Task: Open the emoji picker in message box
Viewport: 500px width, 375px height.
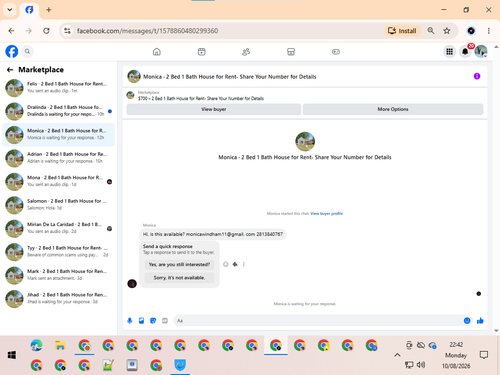Action: point(467,321)
